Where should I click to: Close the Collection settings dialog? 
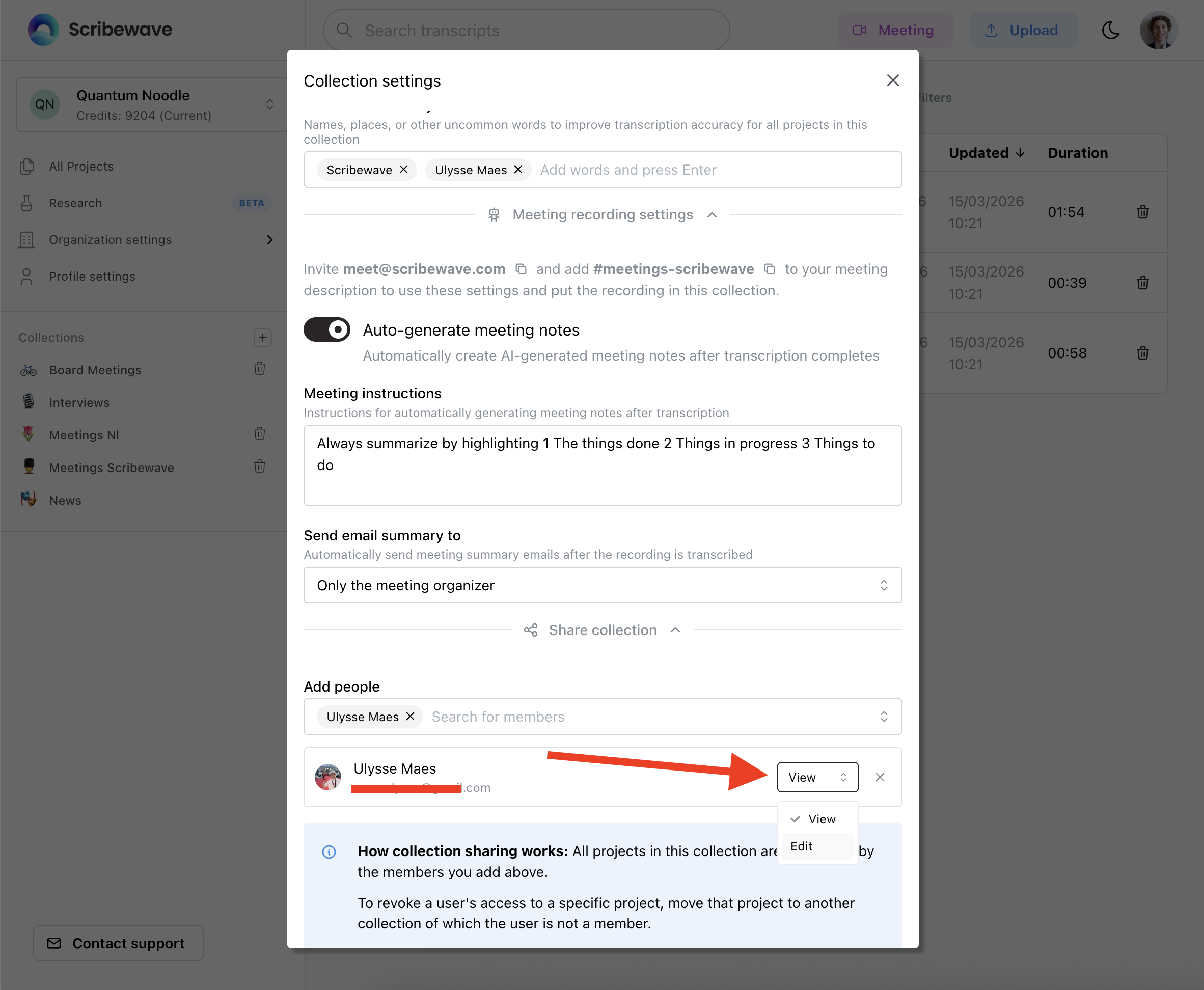[x=893, y=80]
